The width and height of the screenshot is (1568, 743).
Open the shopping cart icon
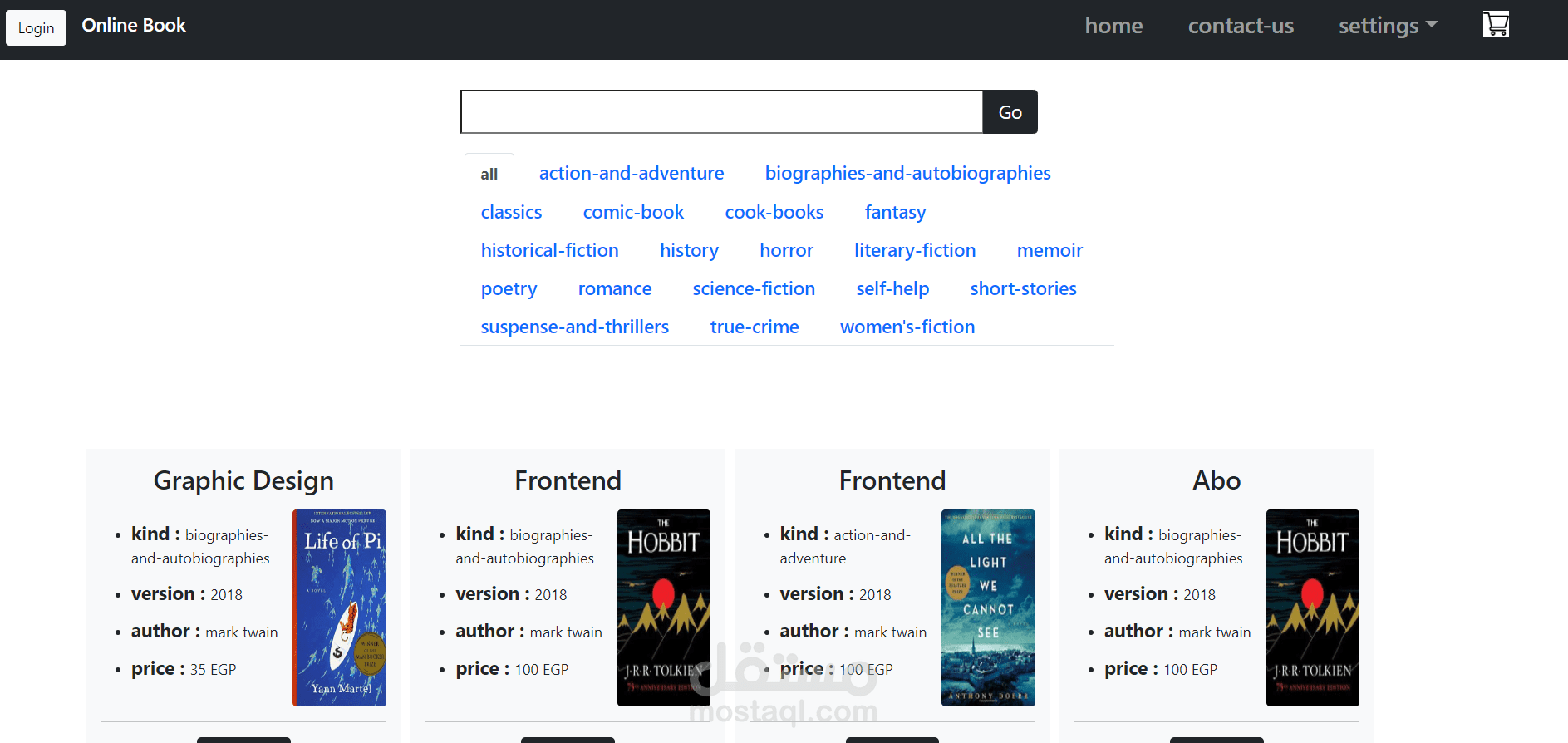pos(1496,25)
